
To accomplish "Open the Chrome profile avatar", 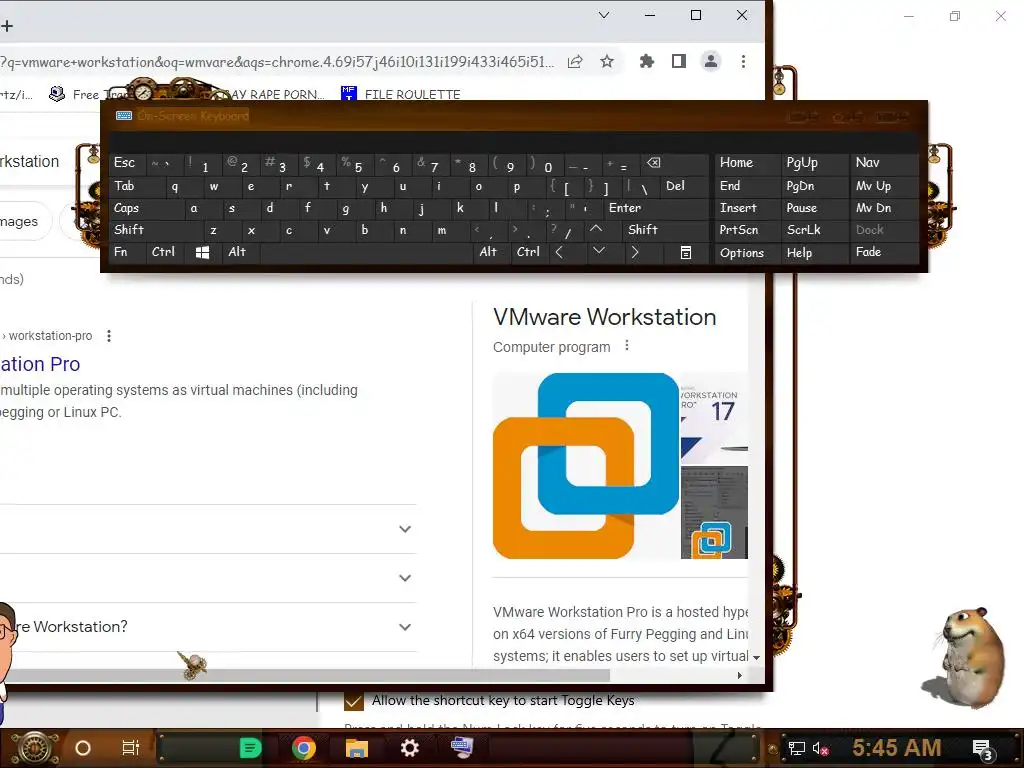I will 711,61.
